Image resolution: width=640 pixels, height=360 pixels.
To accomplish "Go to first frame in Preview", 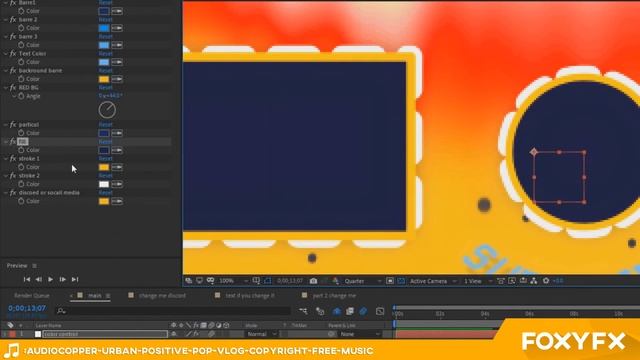I will coord(27,279).
